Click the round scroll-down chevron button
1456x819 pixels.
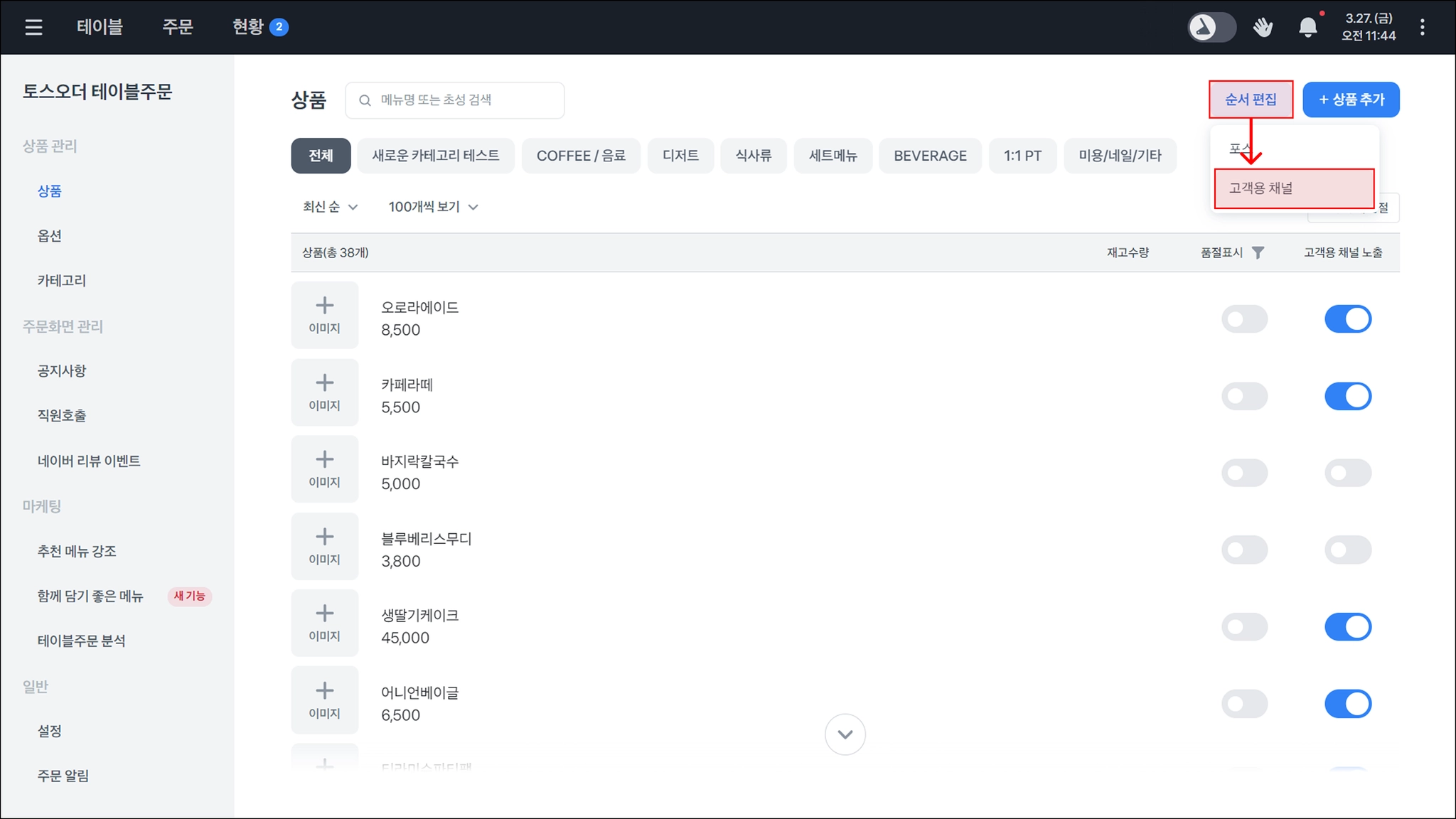[845, 734]
